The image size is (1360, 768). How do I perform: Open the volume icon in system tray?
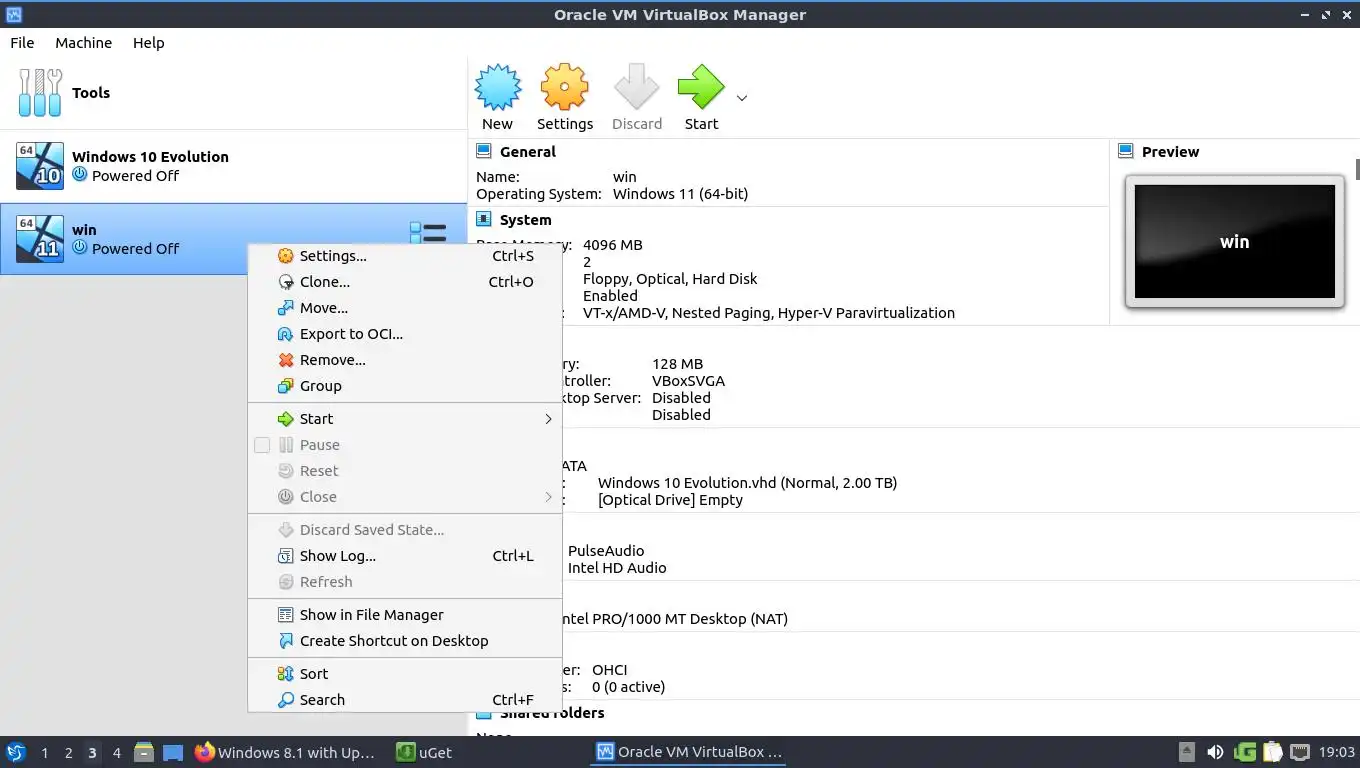[1215, 752]
